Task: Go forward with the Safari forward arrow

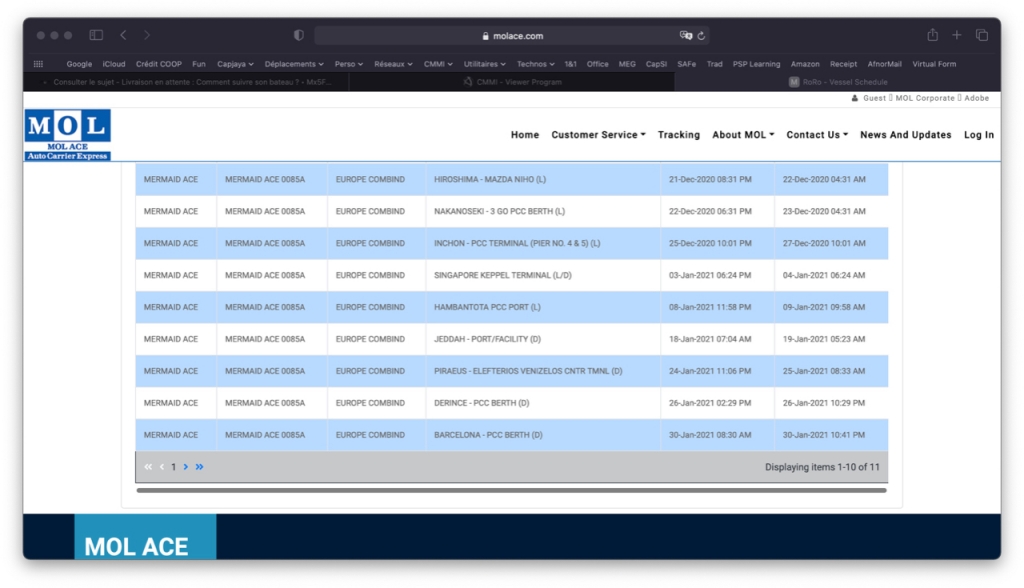Action: (x=147, y=35)
